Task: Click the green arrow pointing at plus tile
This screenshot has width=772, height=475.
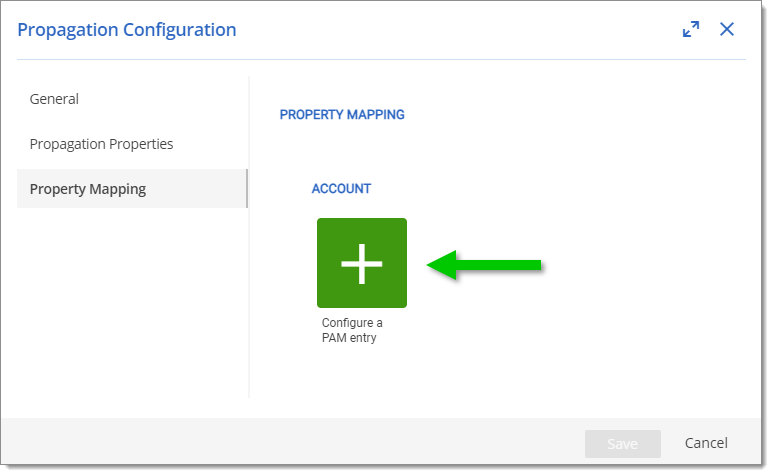Action: coord(484,265)
